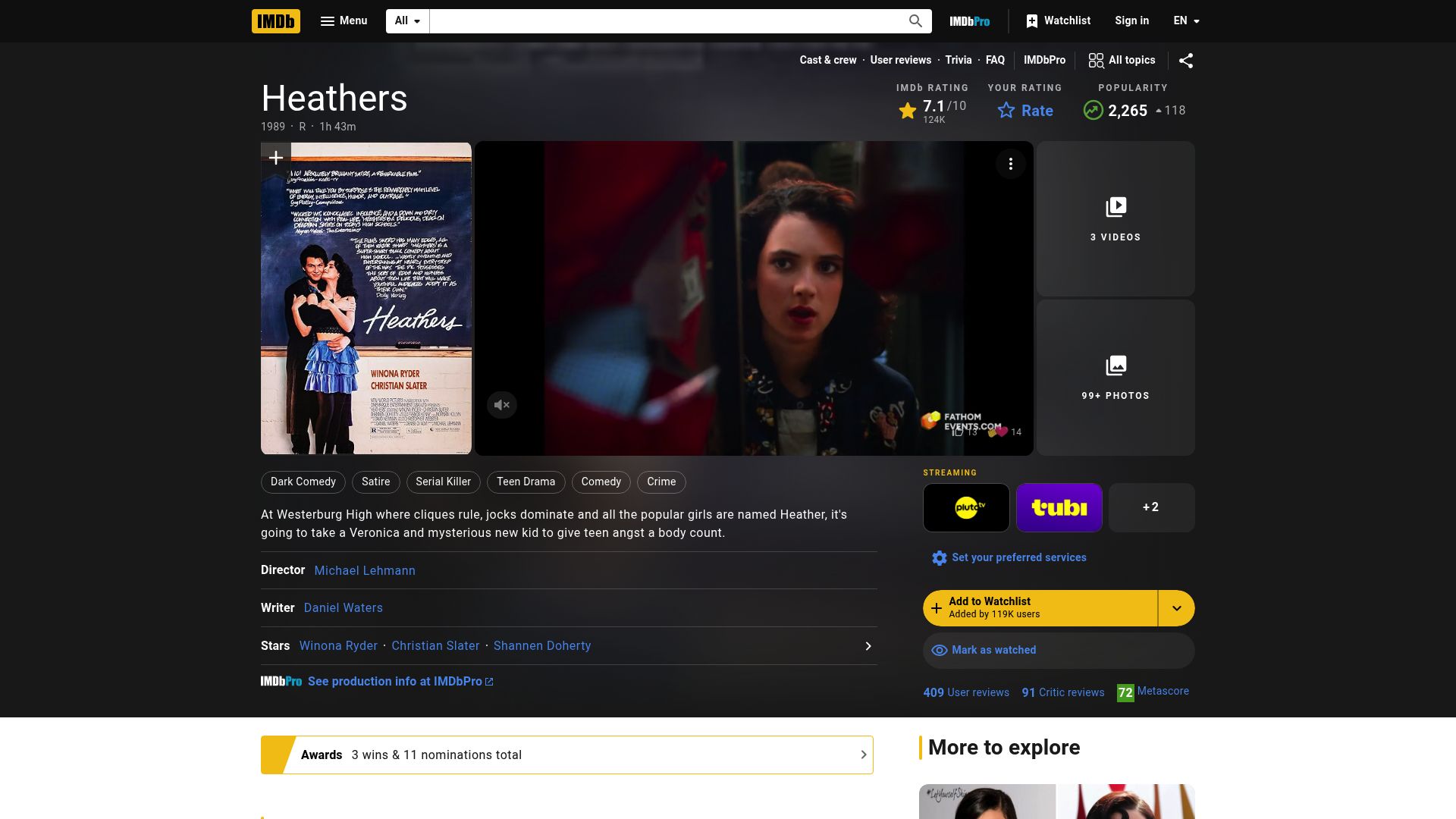This screenshot has width=1456, height=819.
Task: Open the All search category dropdown
Action: (x=407, y=21)
